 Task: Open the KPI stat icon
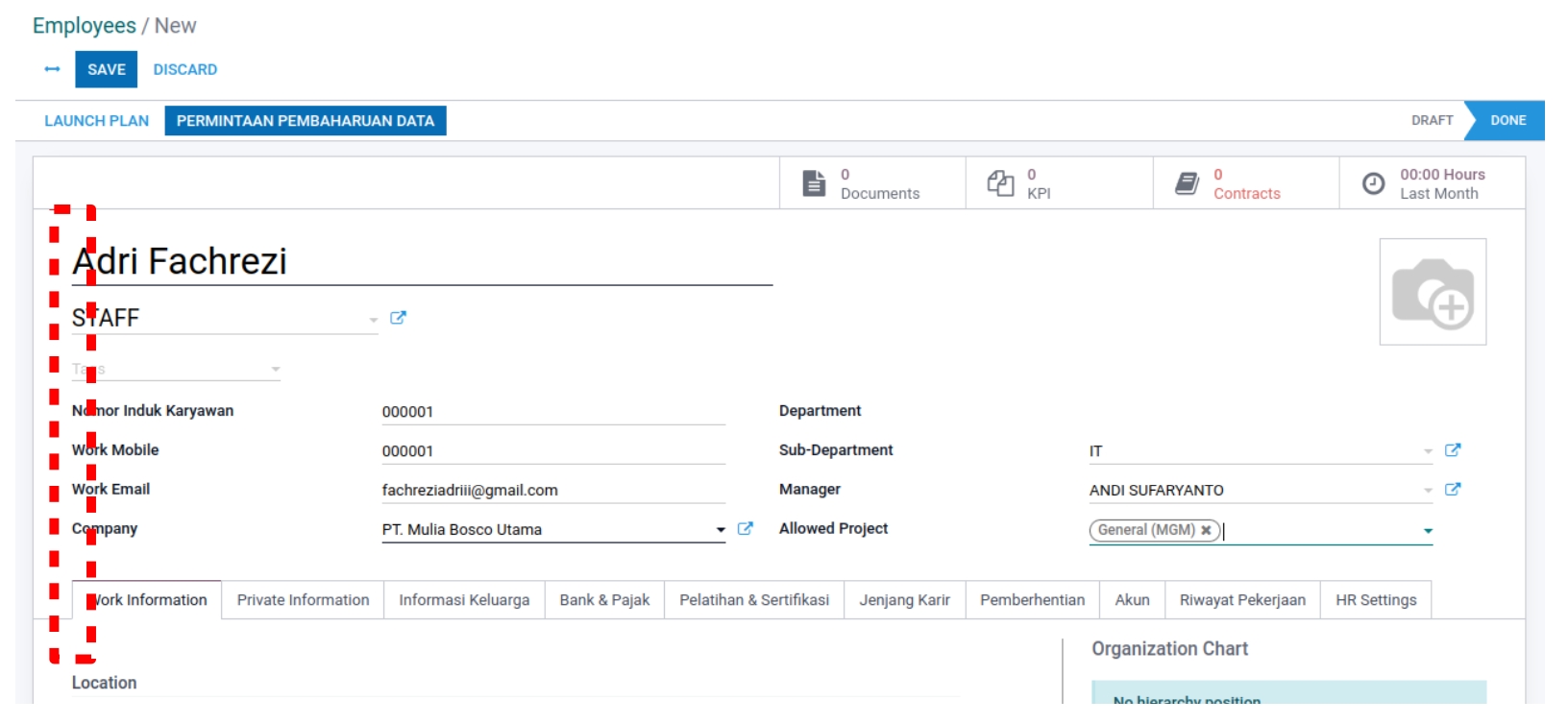[x=1000, y=183]
